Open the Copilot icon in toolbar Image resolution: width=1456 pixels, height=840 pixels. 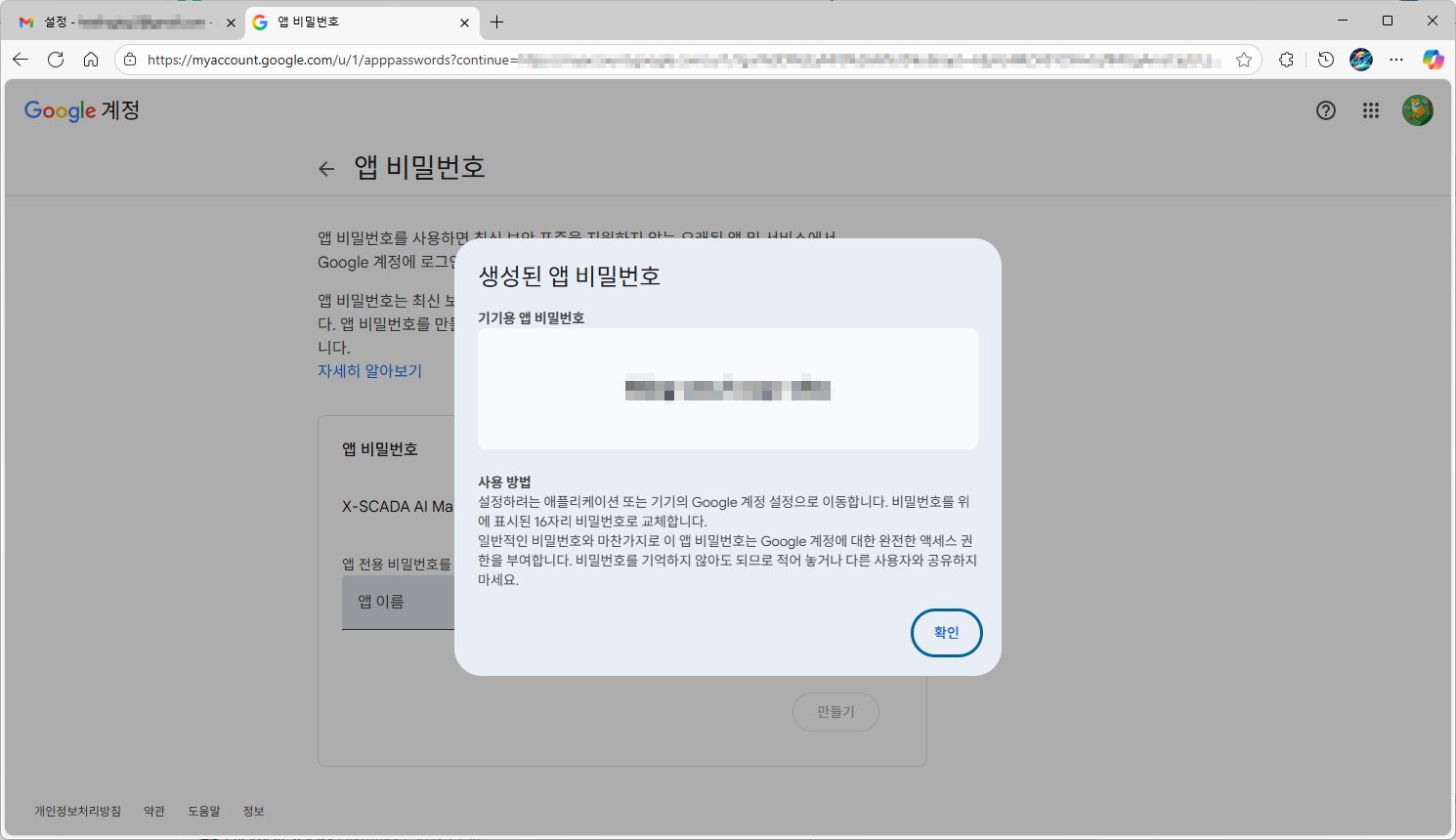(x=1433, y=60)
